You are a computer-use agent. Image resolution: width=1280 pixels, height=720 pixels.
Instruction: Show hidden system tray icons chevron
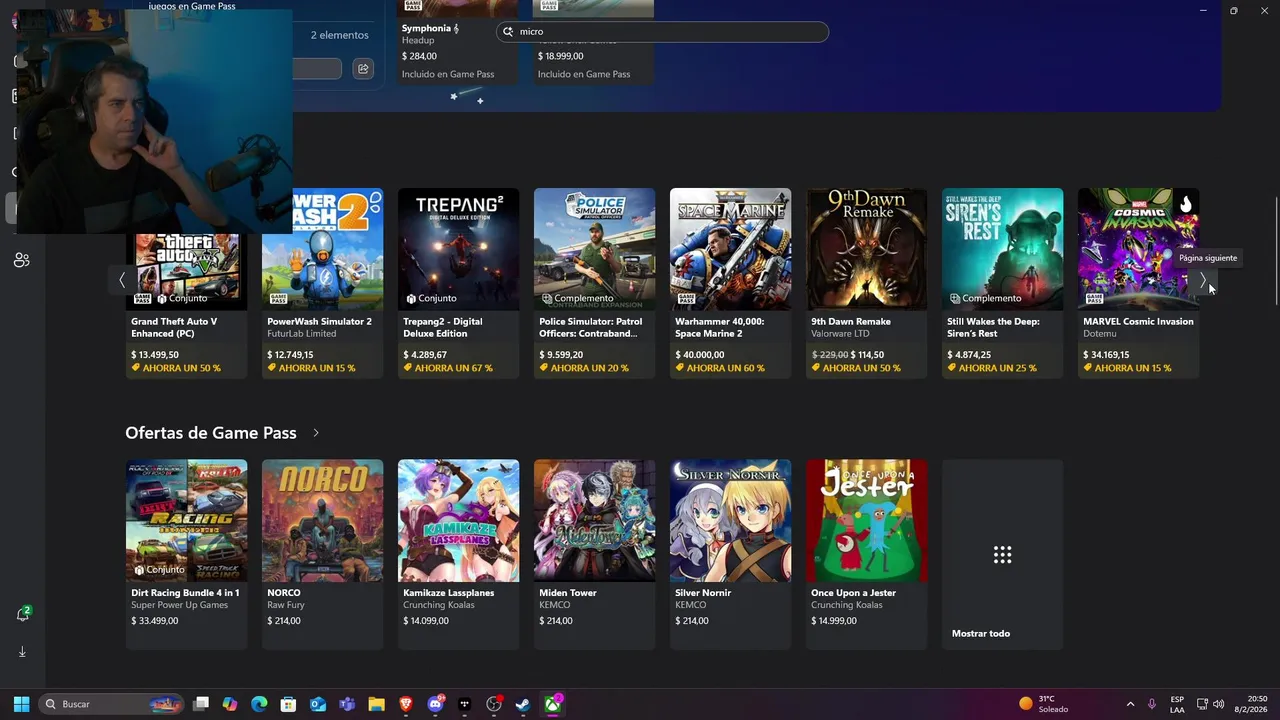[1130, 704]
